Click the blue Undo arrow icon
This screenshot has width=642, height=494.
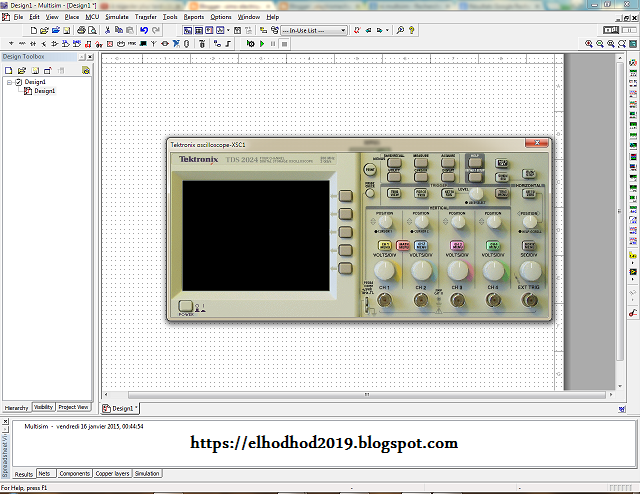[x=144, y=30]
